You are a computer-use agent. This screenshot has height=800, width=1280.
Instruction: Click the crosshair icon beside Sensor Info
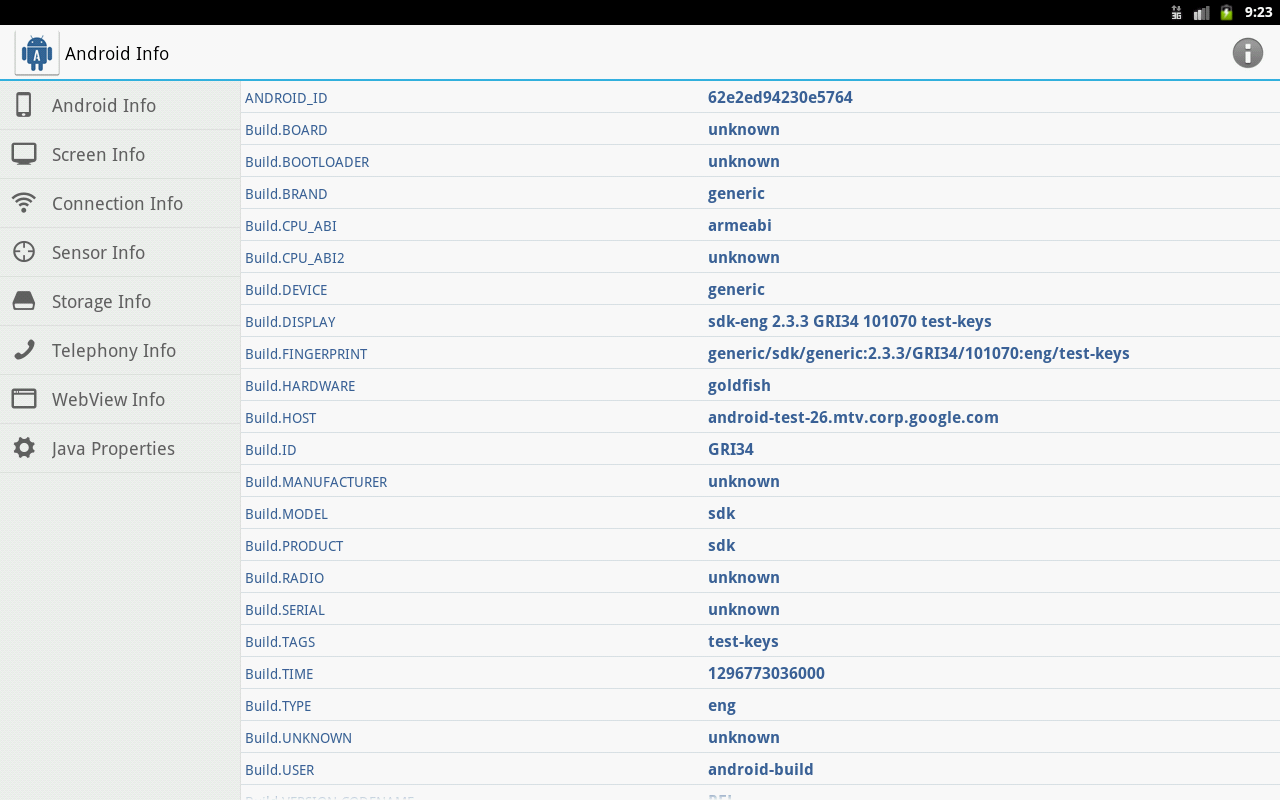pyautogui.click(x=24, y=252)
